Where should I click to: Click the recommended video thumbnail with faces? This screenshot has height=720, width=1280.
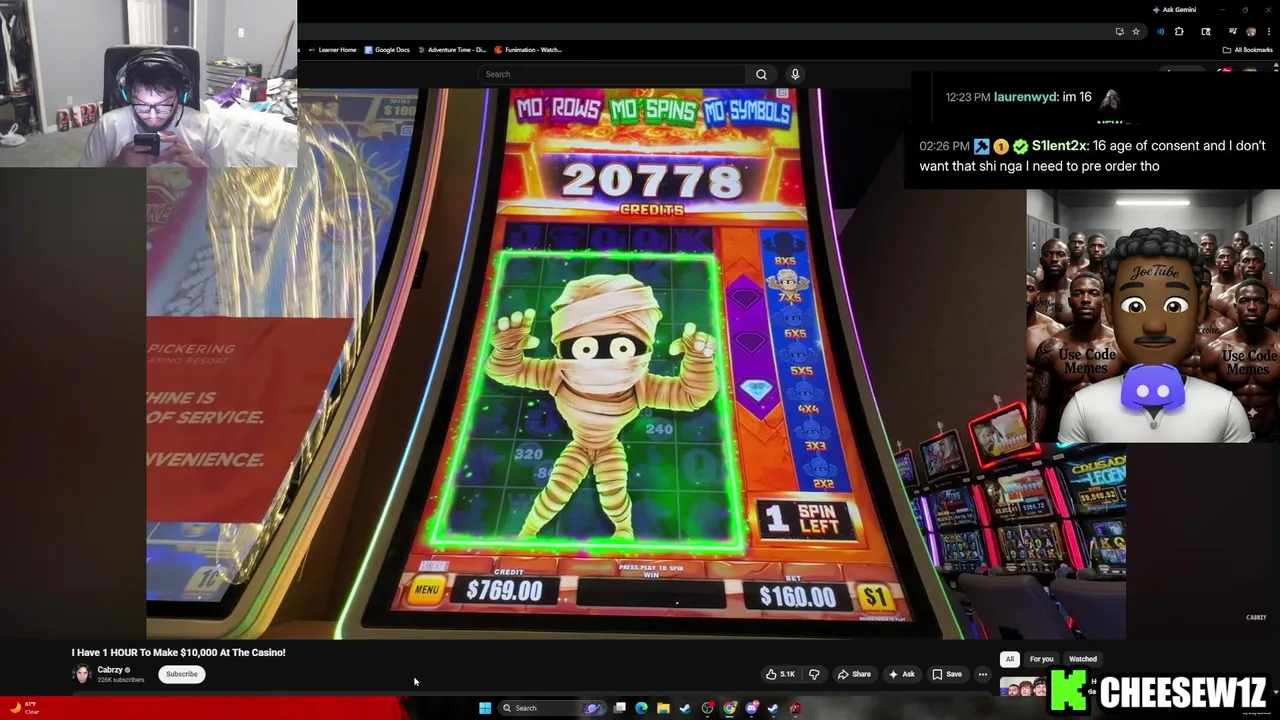[1022, 688]
